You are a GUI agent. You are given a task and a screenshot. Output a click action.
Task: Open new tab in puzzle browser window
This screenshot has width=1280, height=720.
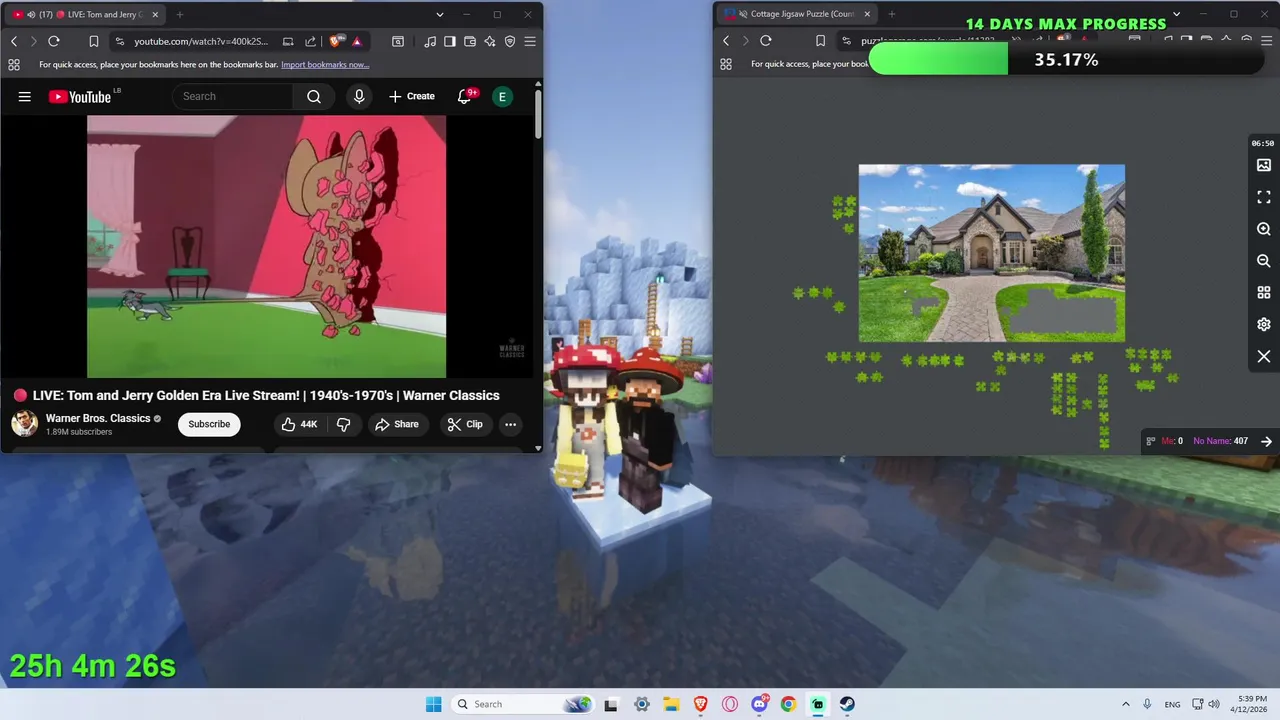click(x=892, y=14)
